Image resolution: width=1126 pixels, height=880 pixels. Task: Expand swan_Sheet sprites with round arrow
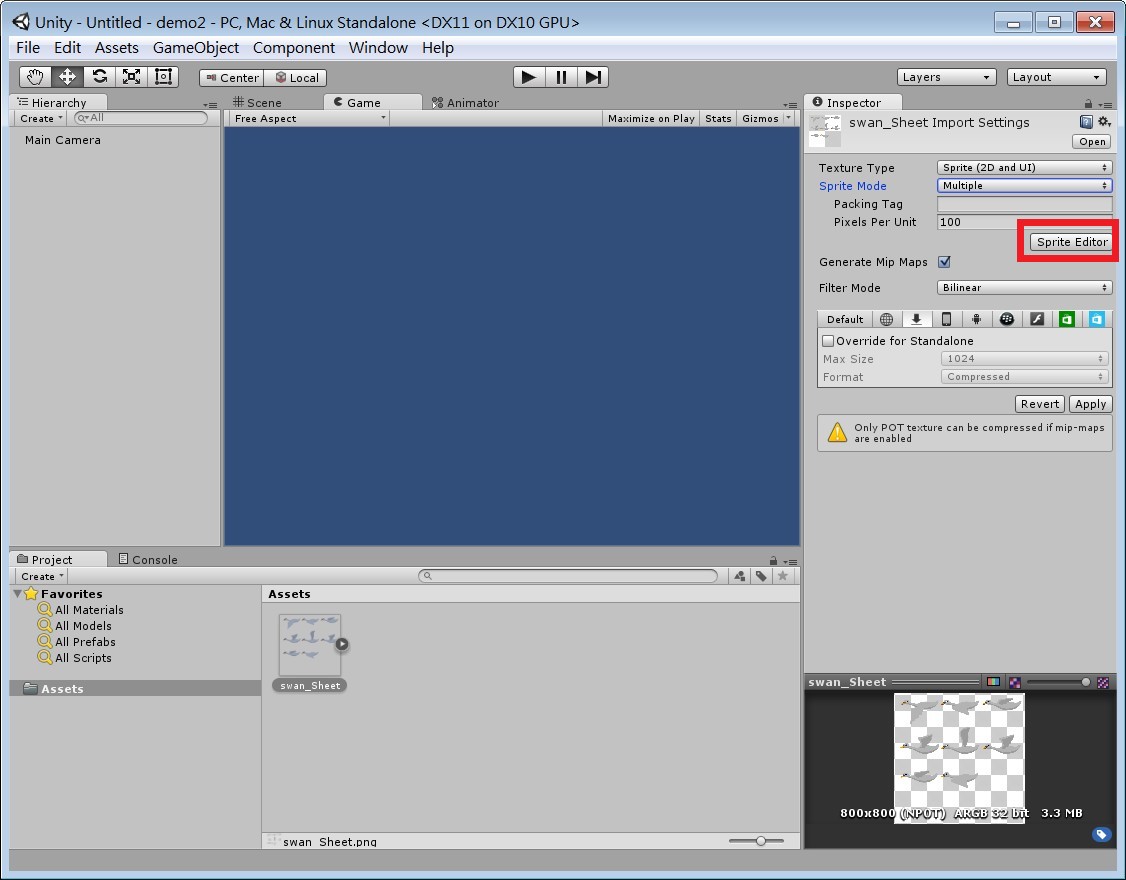[342, 644]
